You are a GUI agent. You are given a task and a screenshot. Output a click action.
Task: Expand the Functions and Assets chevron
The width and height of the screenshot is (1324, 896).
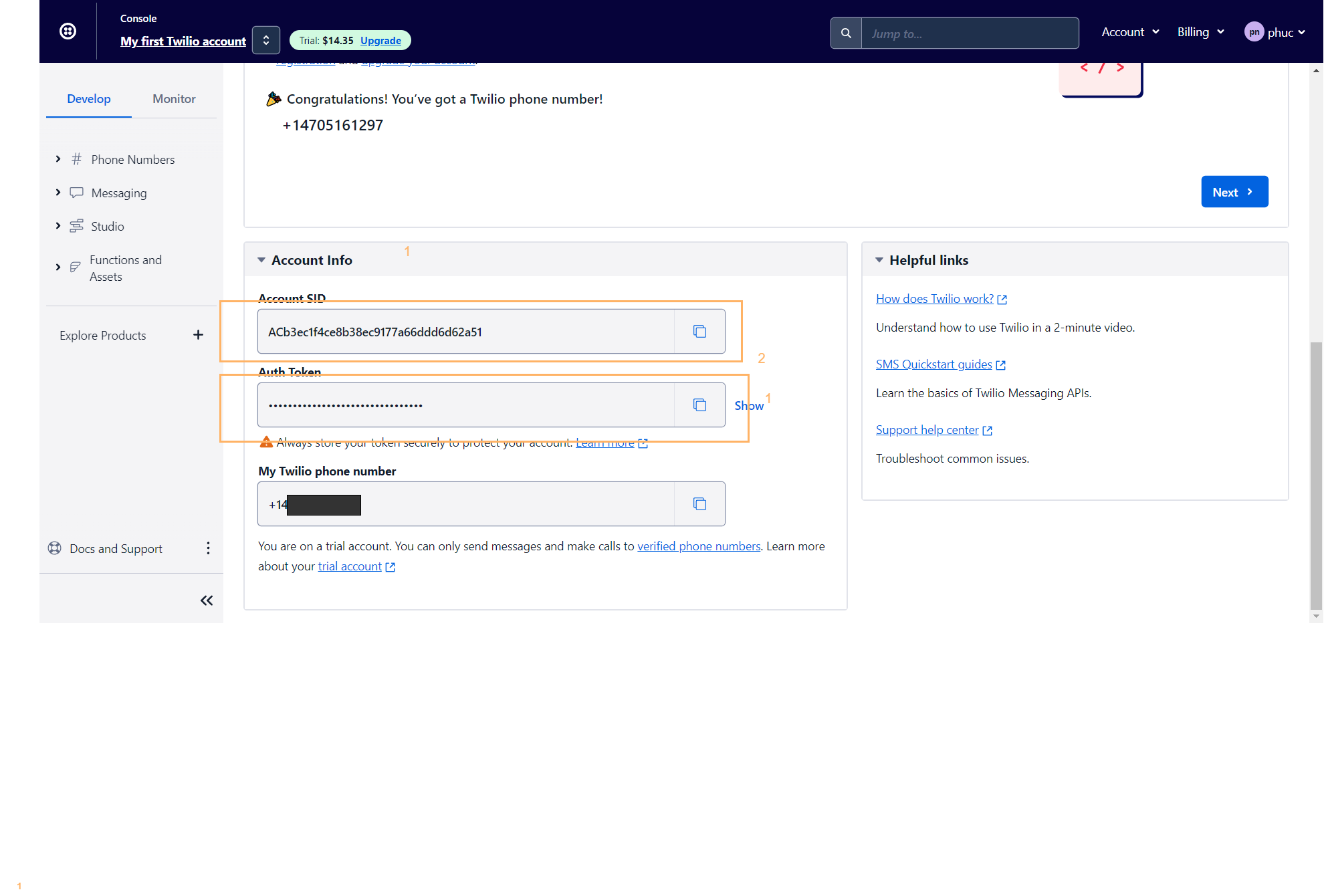[x=58, y=267]
